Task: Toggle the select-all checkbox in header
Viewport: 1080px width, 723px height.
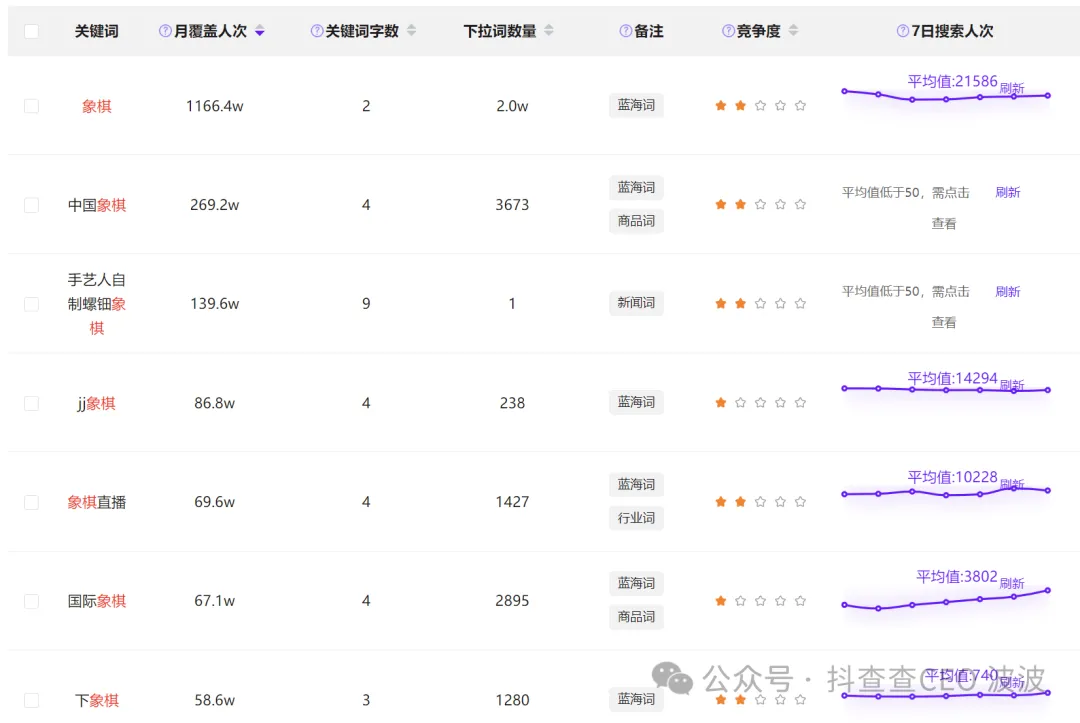Action: [x=31, y=31]
